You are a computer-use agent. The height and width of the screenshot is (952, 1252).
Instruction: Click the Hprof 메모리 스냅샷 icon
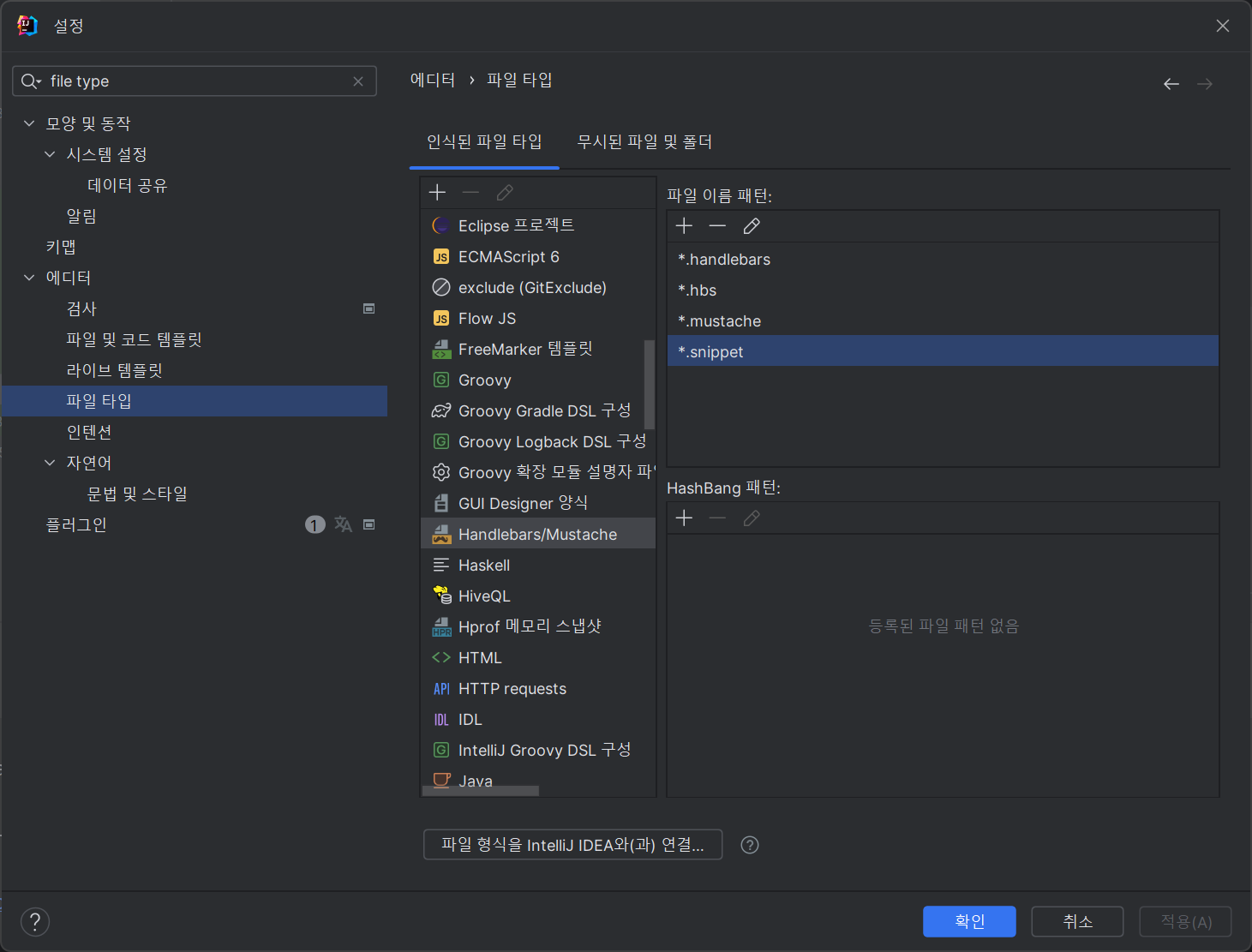click(x=441, y=627)
